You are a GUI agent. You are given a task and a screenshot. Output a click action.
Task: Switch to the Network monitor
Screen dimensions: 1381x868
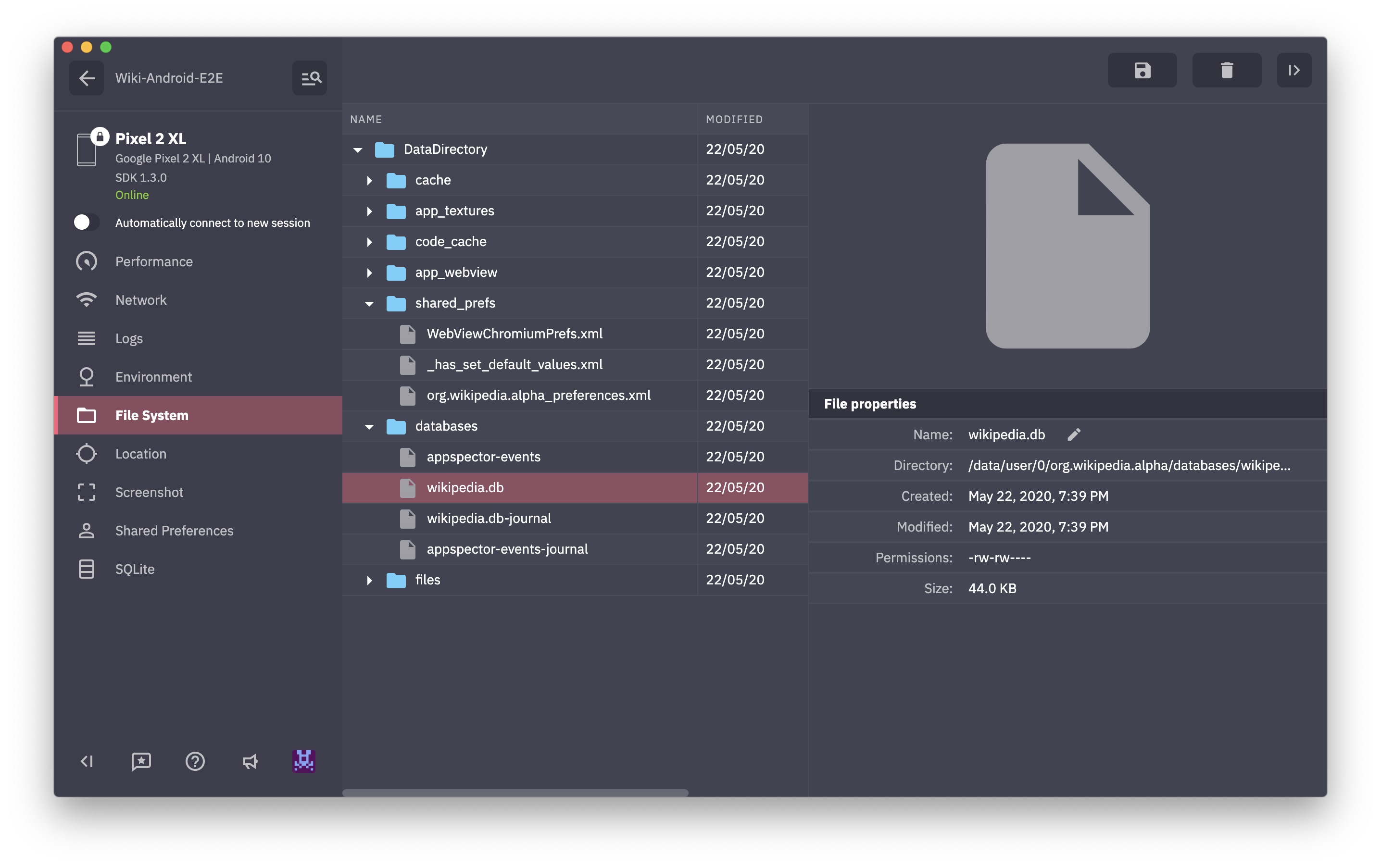[x=140, y=300]
